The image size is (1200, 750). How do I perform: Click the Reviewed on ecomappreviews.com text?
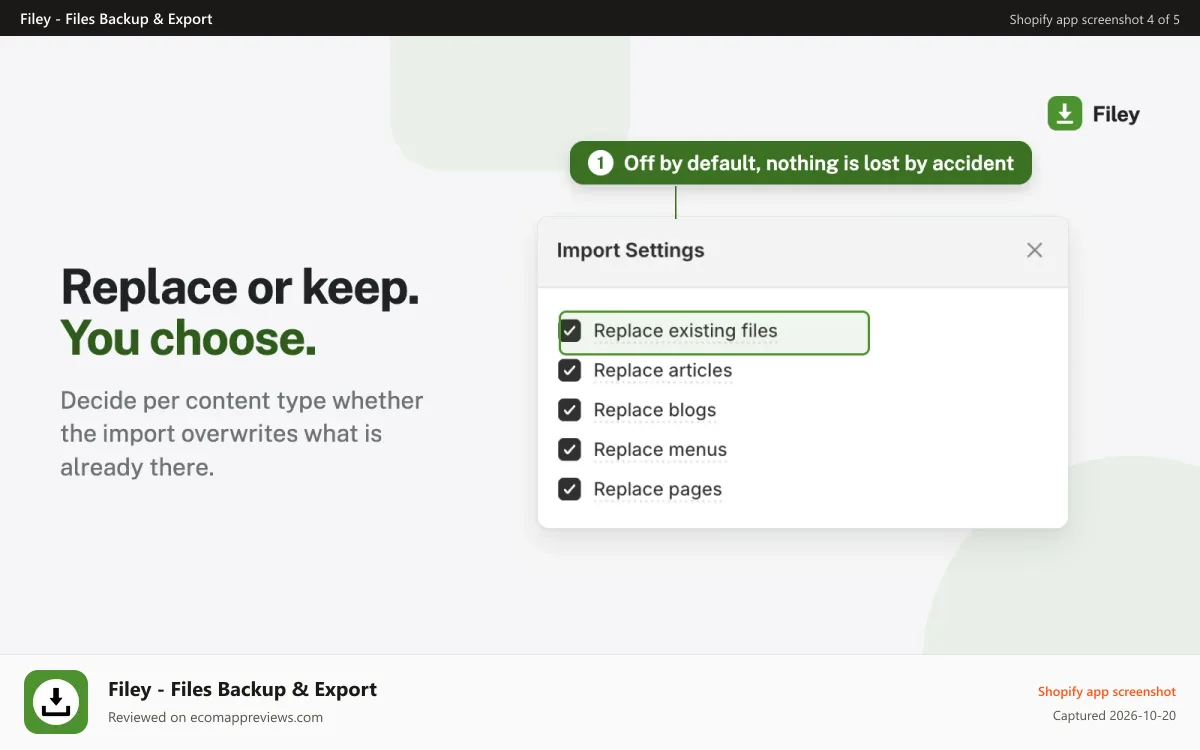215,717
